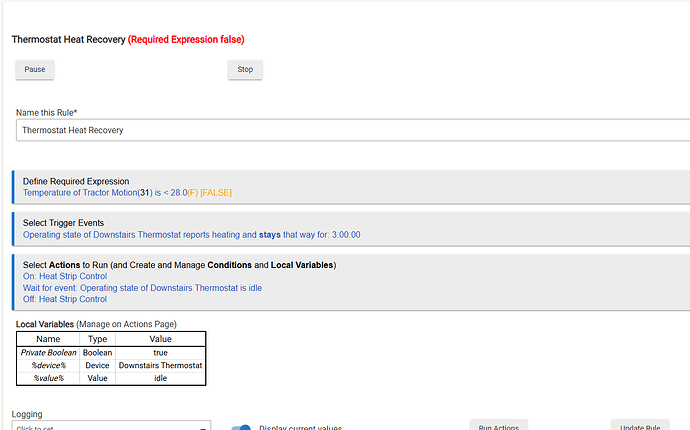The width and height of the screenshot is (690, 430).
Task: Select the Private Boolean variable name
Action: [48, 353]
